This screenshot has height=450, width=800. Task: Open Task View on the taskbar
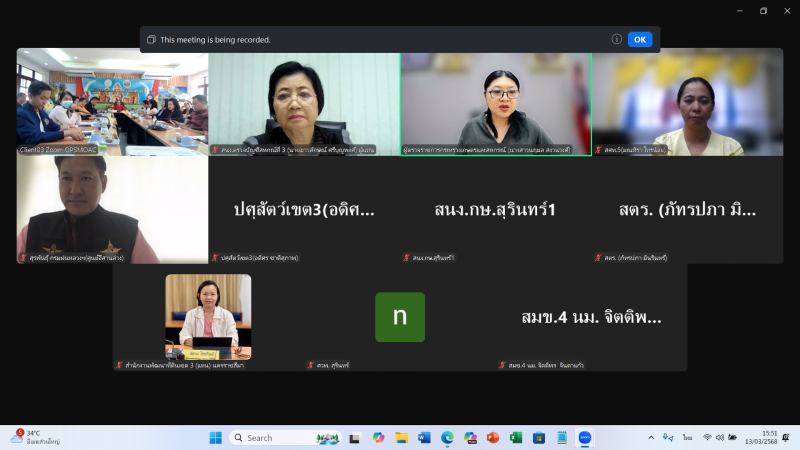[355, 438]
